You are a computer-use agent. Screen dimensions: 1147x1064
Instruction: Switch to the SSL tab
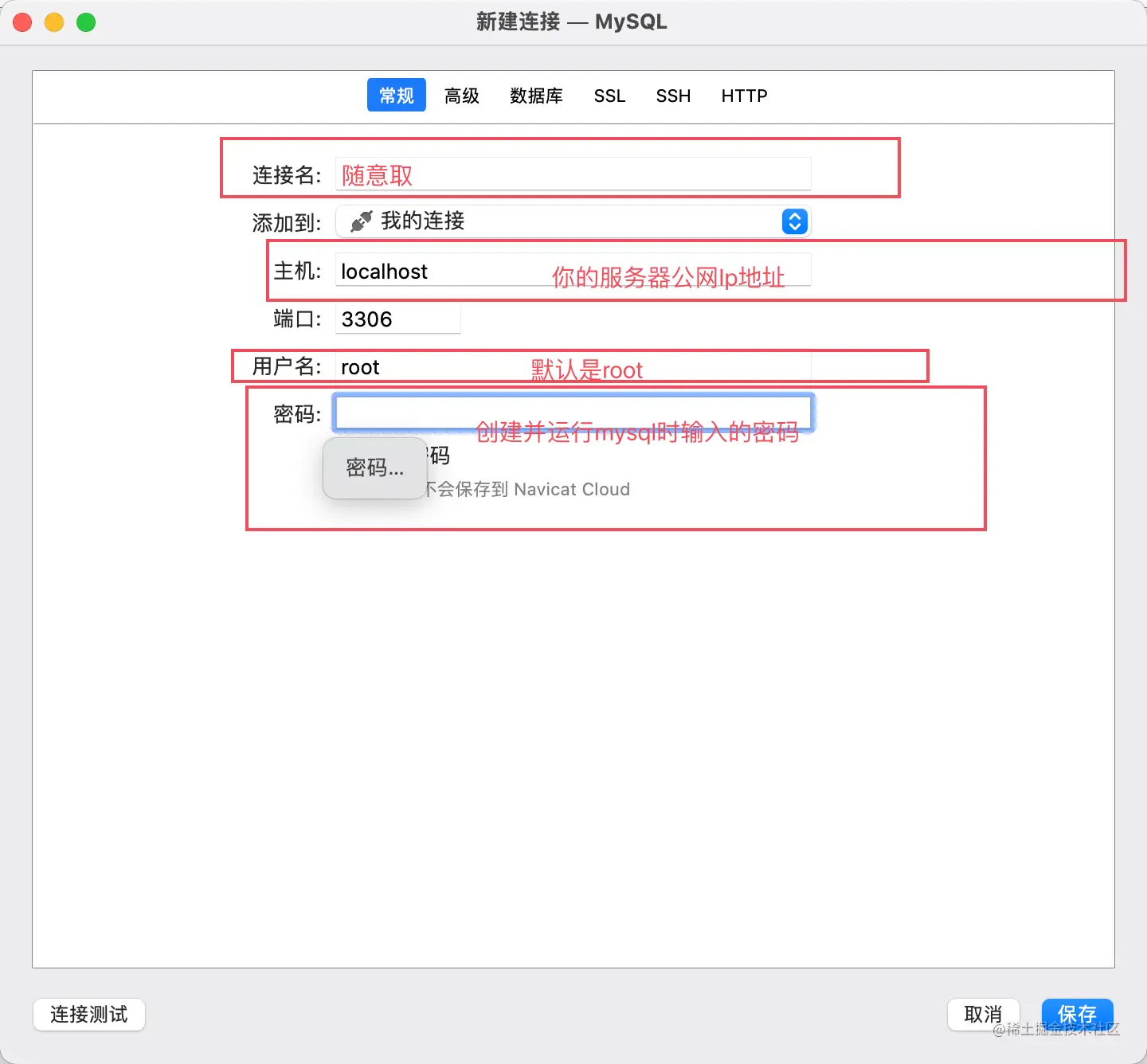[609, 96]
